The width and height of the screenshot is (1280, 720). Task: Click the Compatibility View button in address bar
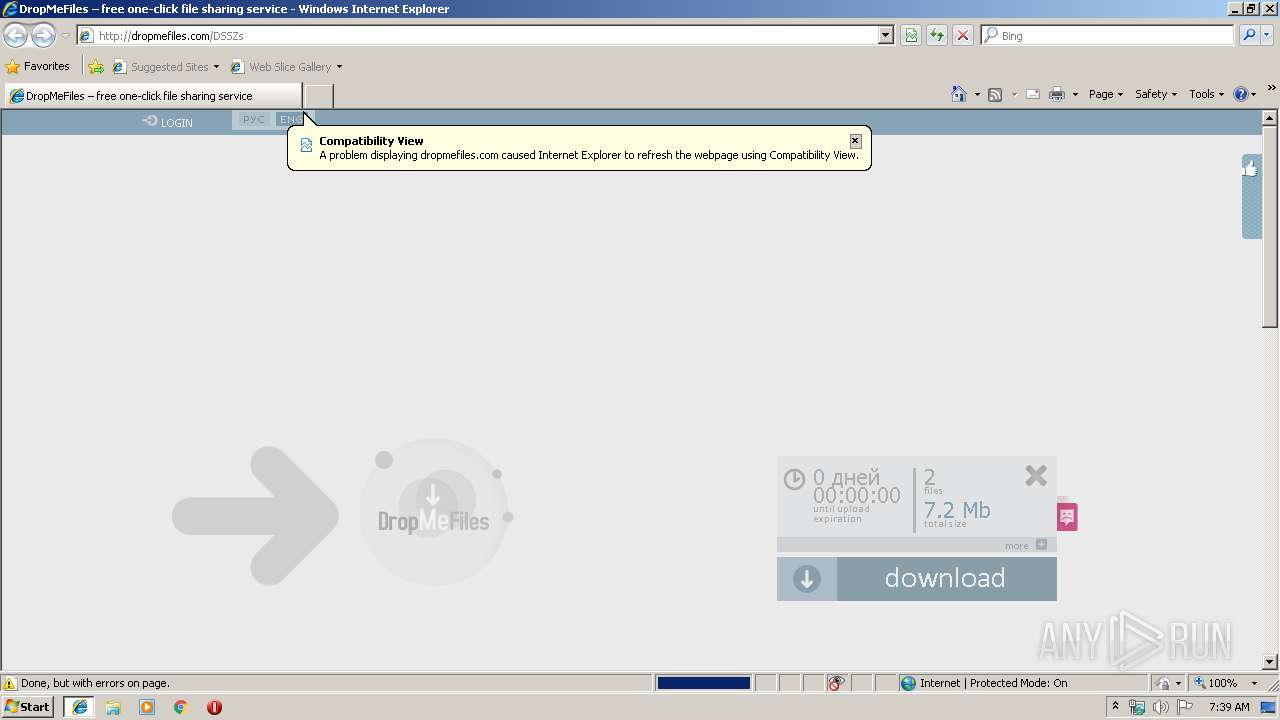tap(911, 35)
